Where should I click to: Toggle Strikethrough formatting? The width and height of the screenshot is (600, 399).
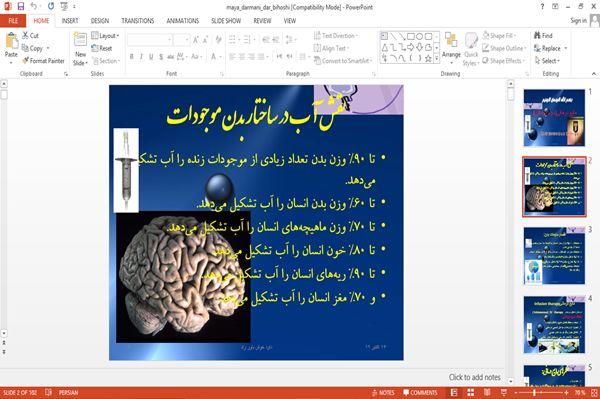click(x=170, y=57)
